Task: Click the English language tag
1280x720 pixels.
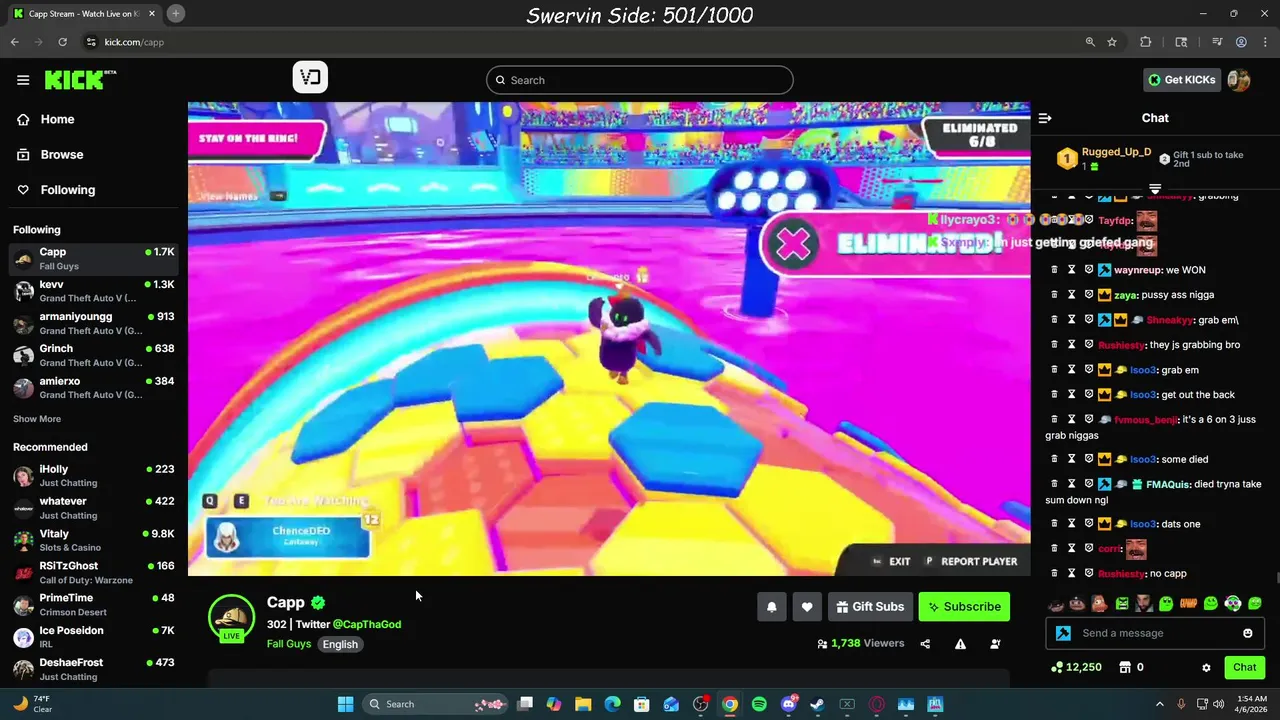Action: 340,644
